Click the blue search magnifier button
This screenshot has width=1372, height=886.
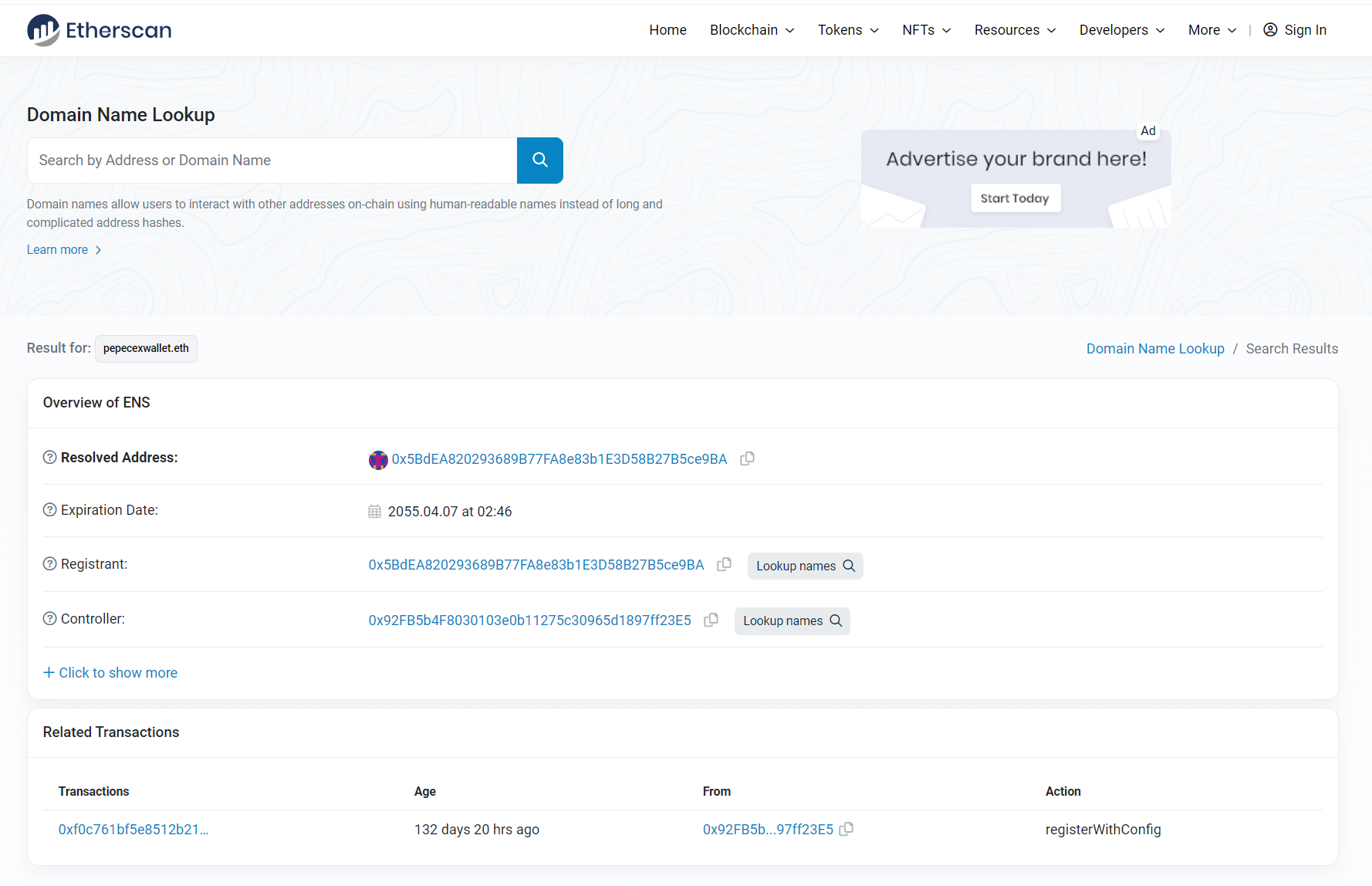point(540,161)
